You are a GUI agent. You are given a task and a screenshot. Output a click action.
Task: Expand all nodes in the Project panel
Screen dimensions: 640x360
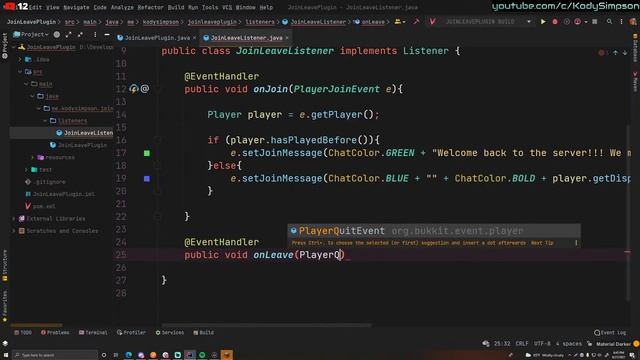68,35
